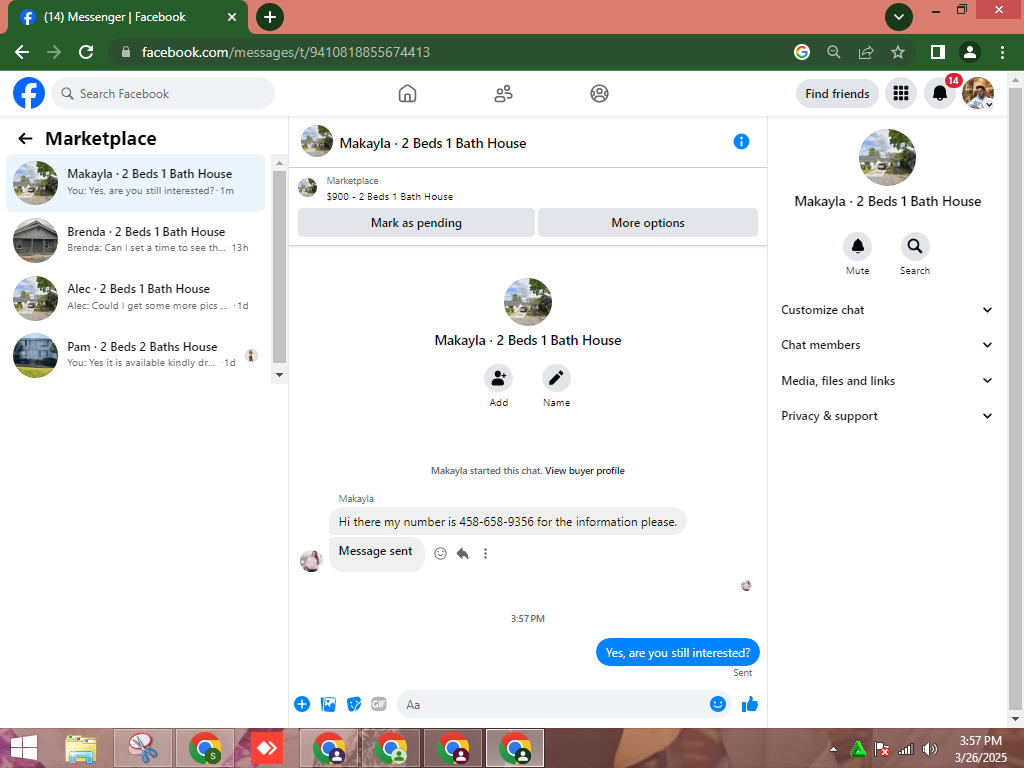Switch to Messenger Facebook browser tab
The width and height of the screenshot is (1024, 768).
[x=127, y=17]
